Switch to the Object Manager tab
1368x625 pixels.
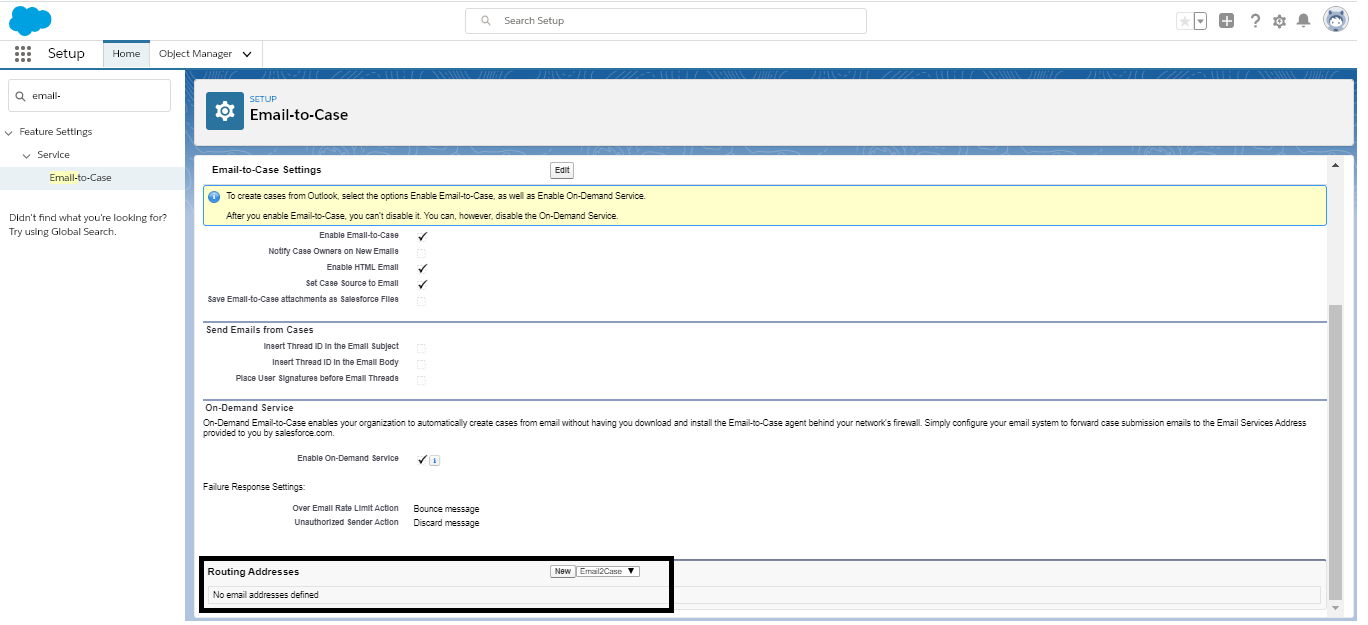pyautogui.click(x=195, y=54)
